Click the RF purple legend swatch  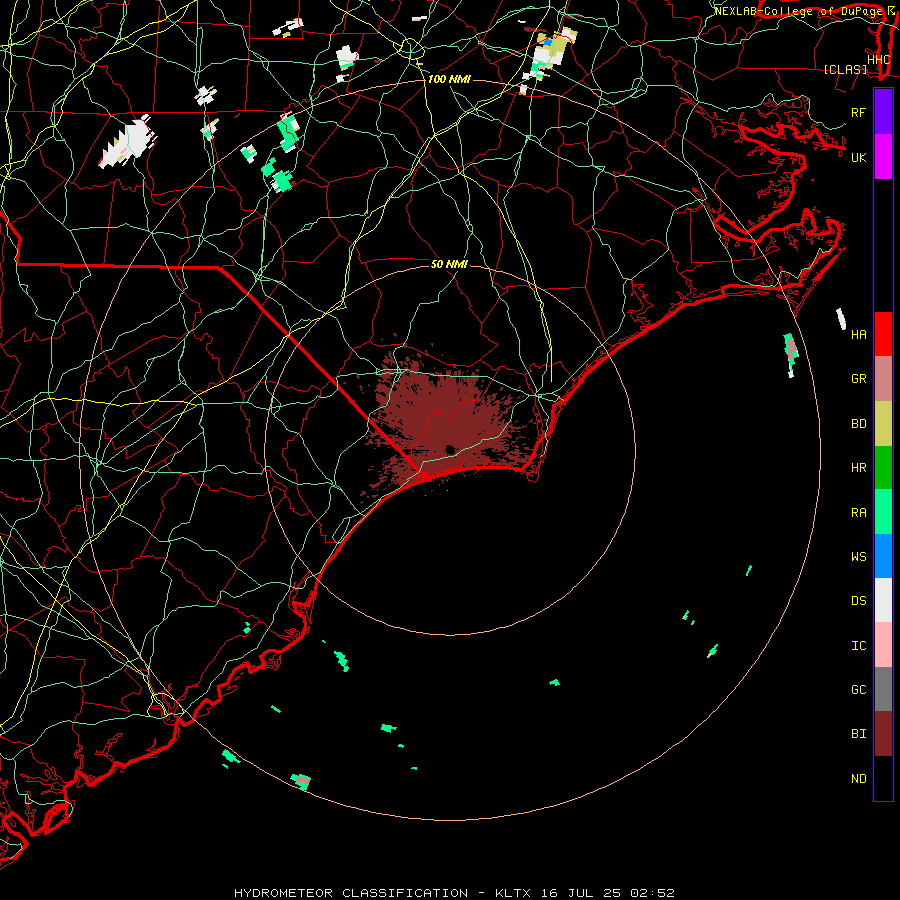pos(883,112)
